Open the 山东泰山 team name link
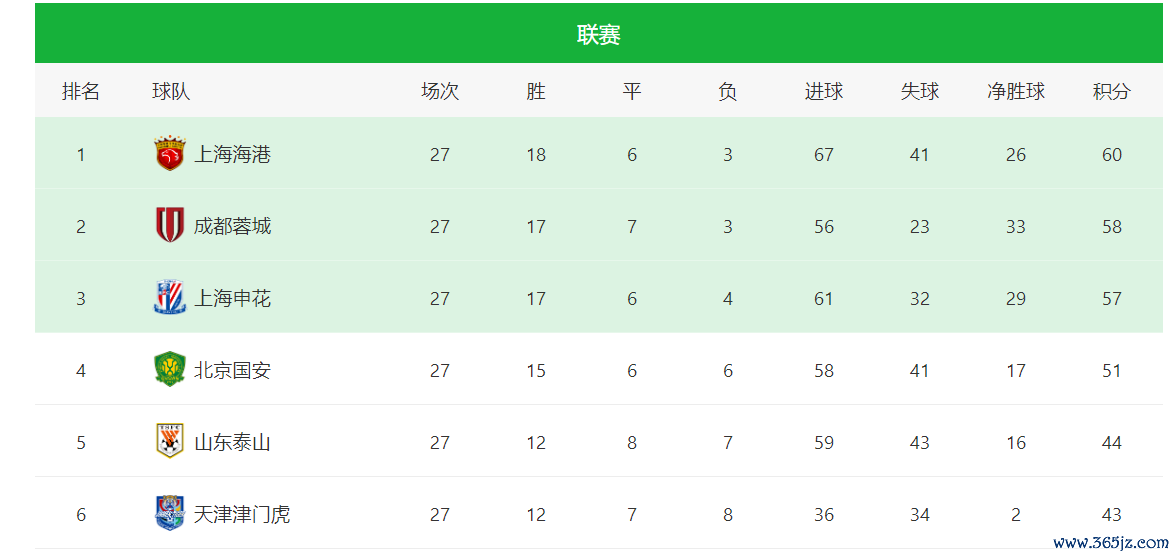Viewport: 1176px width, 558px height. [x=232, y=443]
